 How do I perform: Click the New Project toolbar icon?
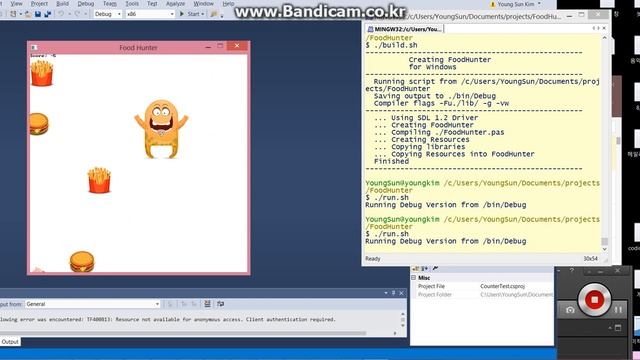(13, 14)
